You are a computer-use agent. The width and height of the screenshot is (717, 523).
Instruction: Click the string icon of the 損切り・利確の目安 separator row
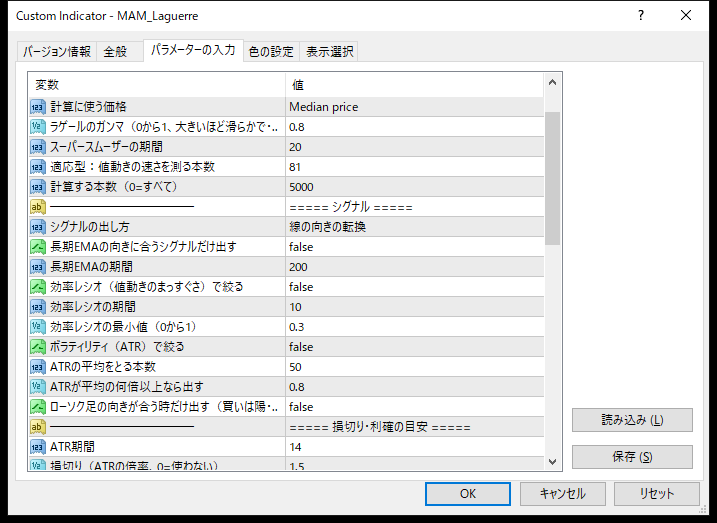click(38, 427)
